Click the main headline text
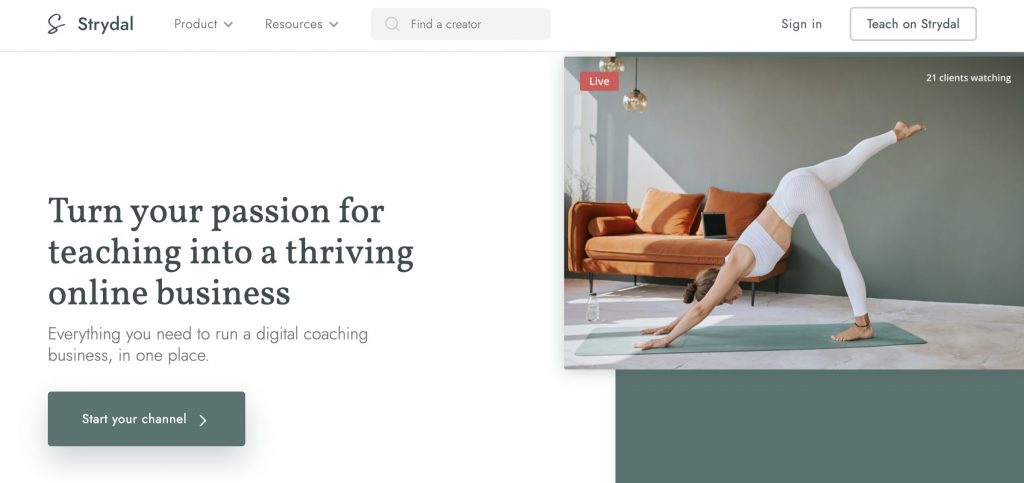The height and width of the screenshot is (483, 1024). (231, 251)
